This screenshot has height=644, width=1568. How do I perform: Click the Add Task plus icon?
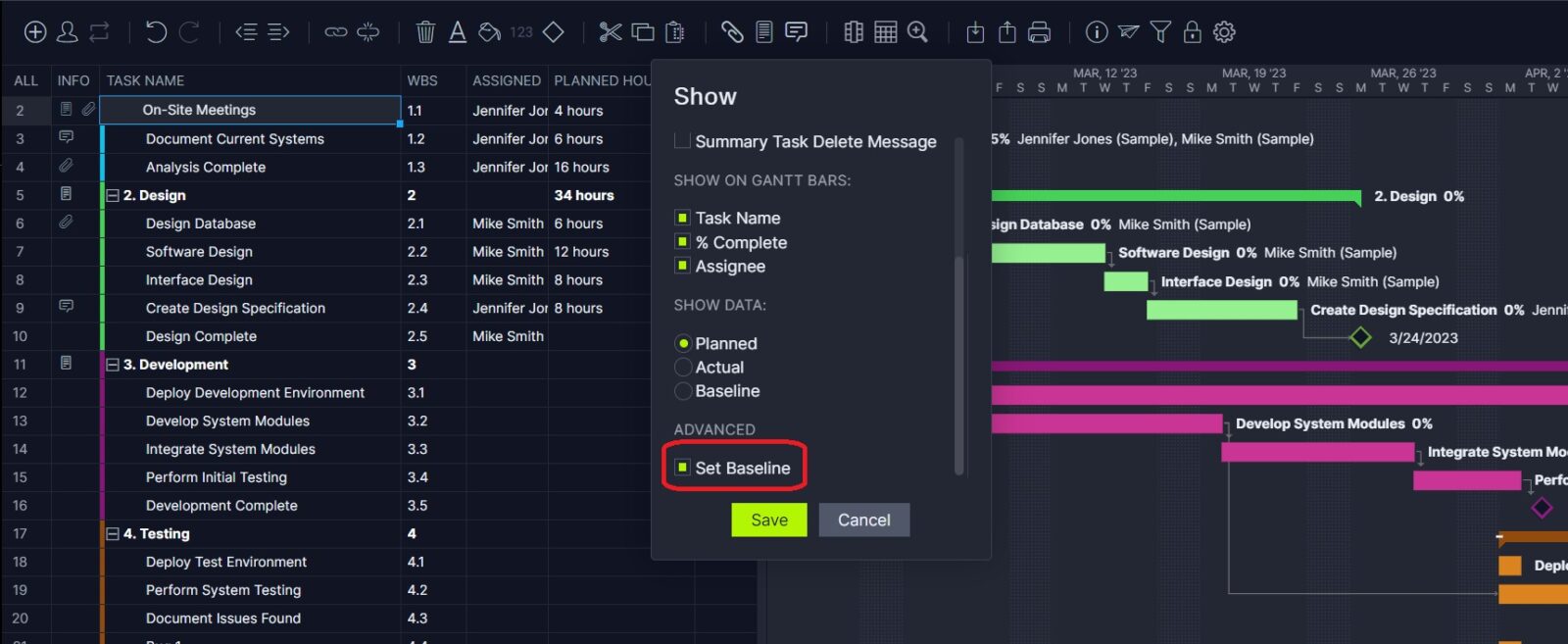35,32
